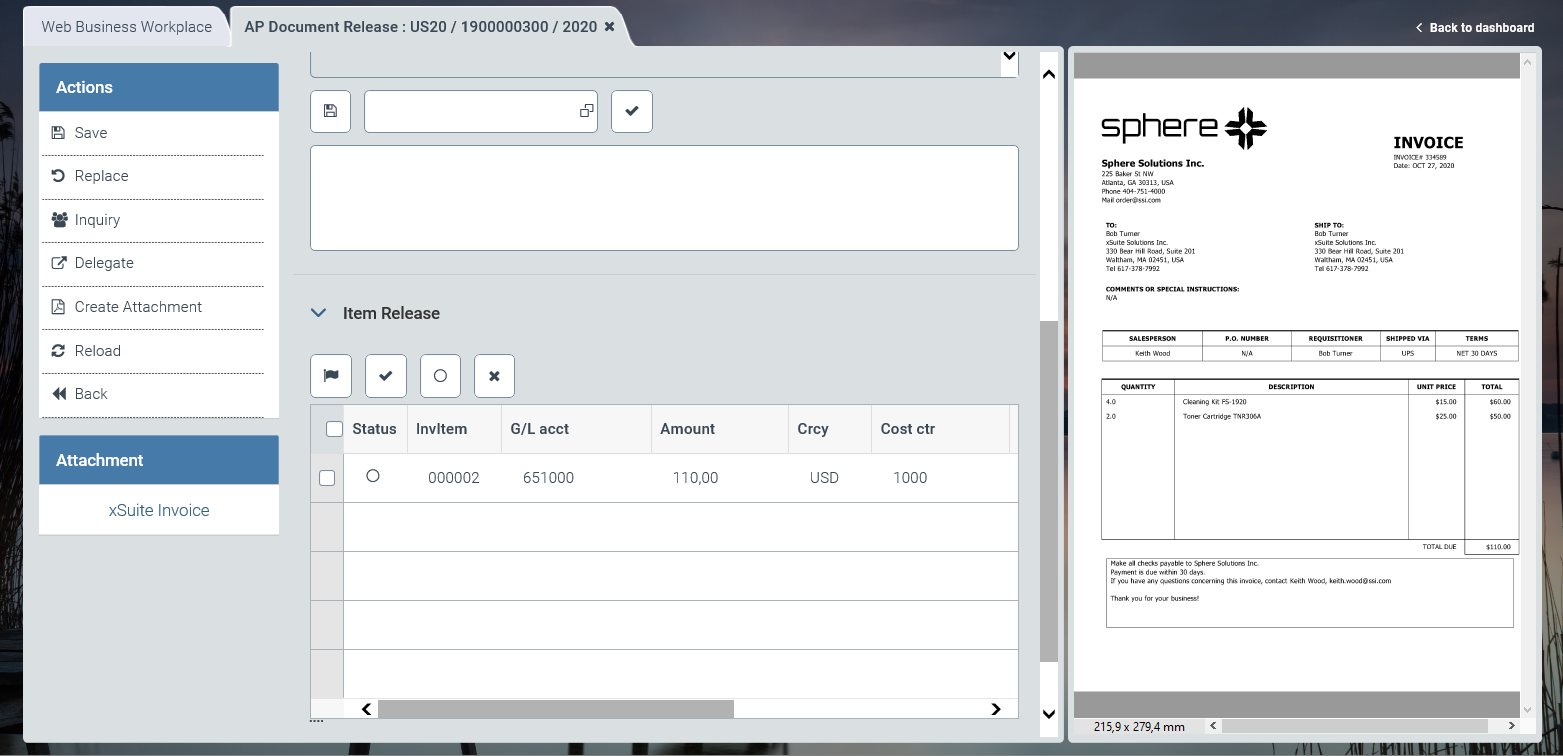Click the X reject icon above item table
This screenshot has height=756, width=1563.
click(x=494, y=376)
